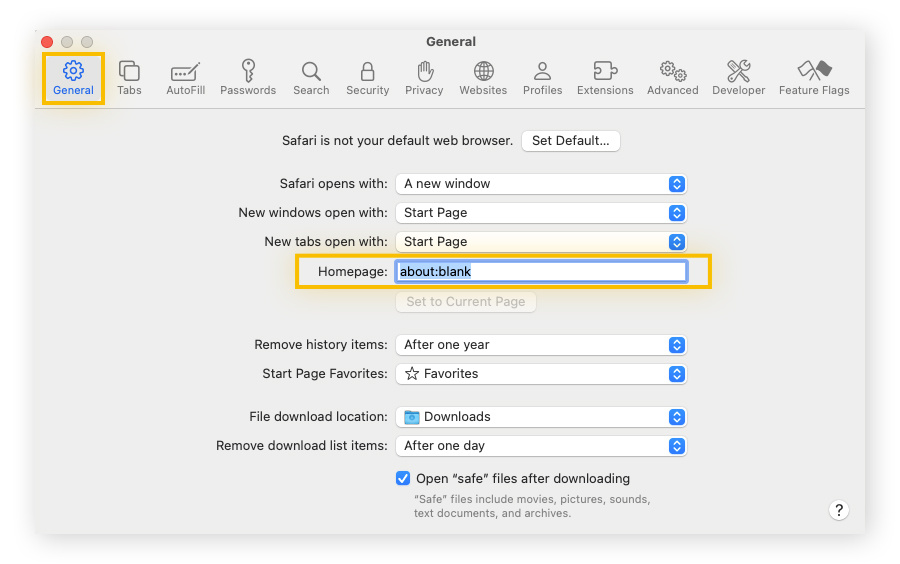Open the Websites globe icon
Image resolution: width=900 pixels, height=564 pixels.
483,78
